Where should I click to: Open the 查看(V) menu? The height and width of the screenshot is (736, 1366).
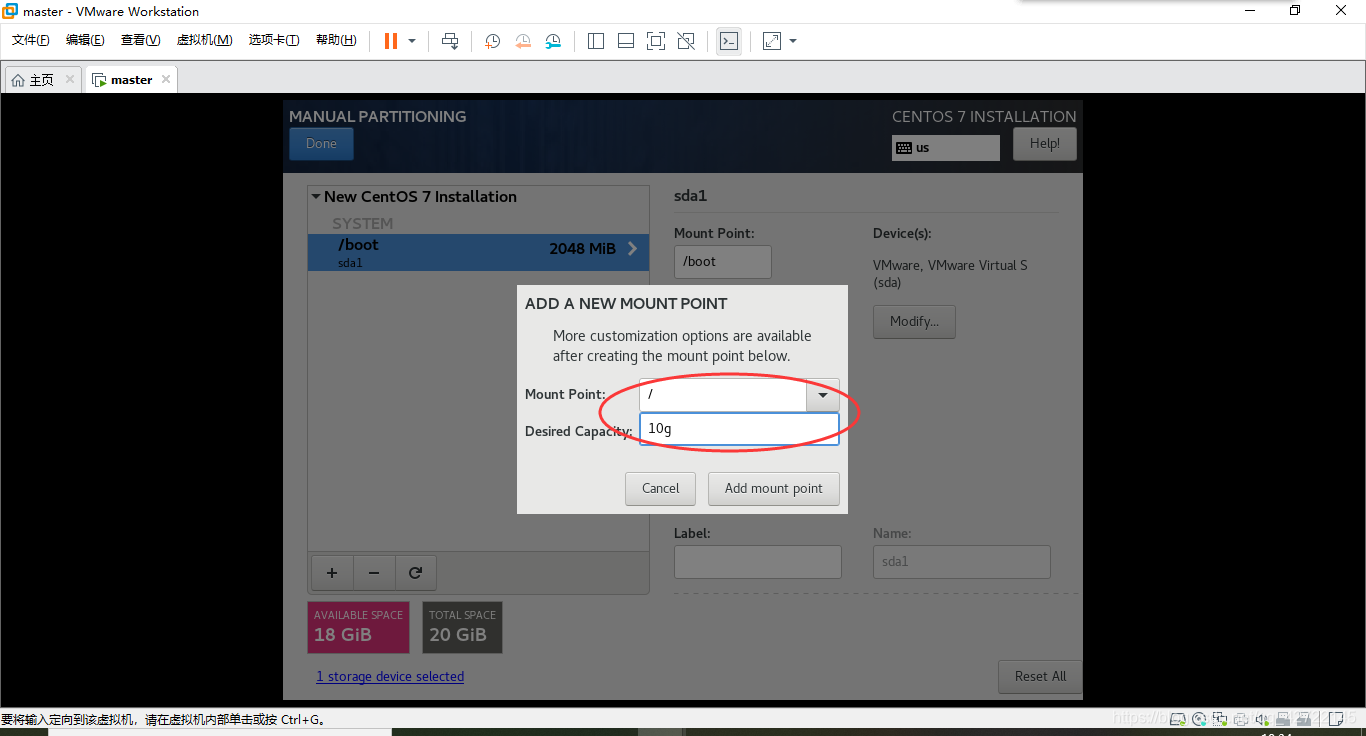coord(140,40)
